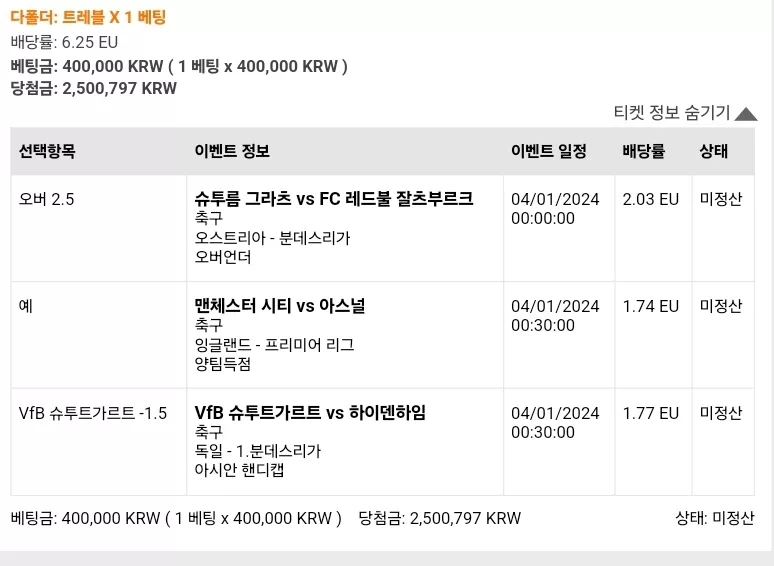Click the 1.74 EU odds value

point(651,306)
